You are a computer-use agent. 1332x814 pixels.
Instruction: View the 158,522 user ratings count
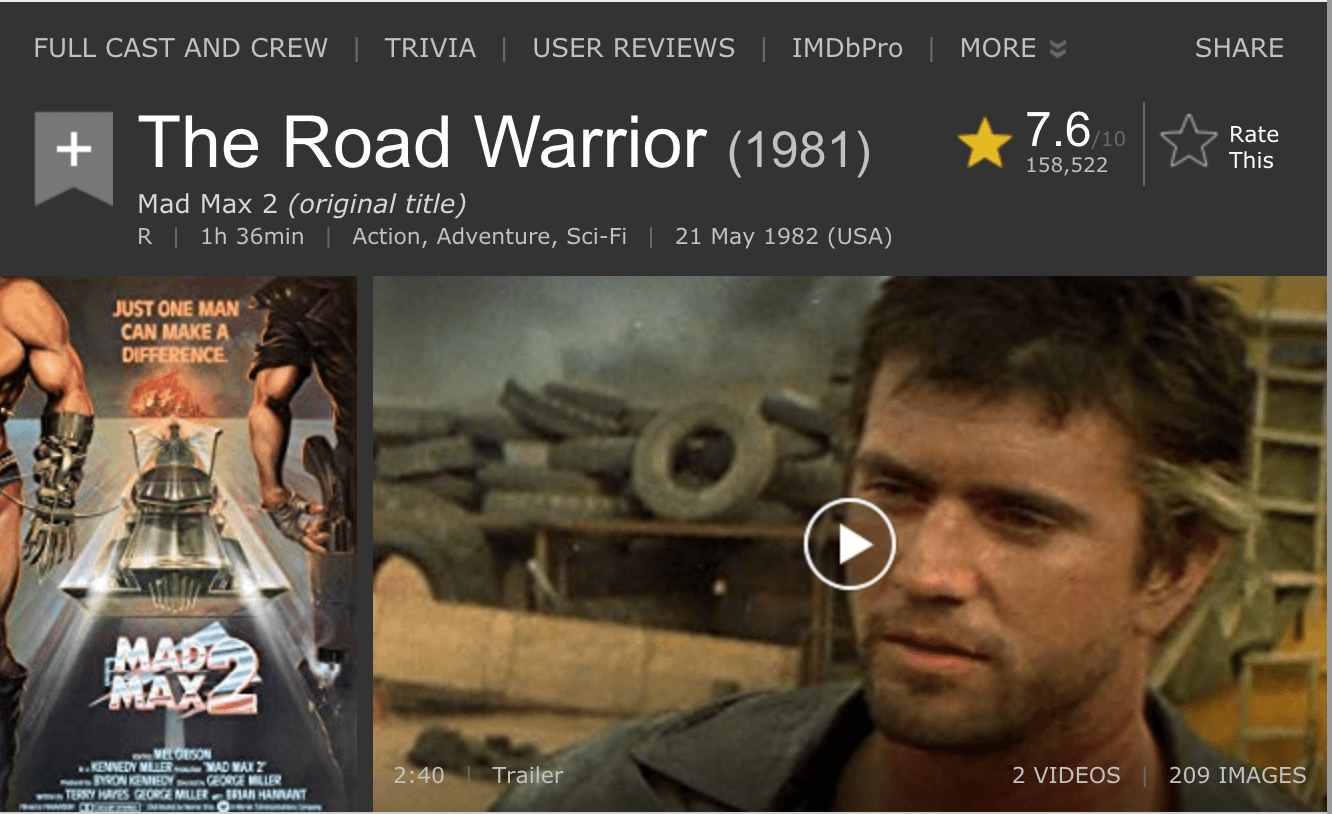coord(1067,166)
